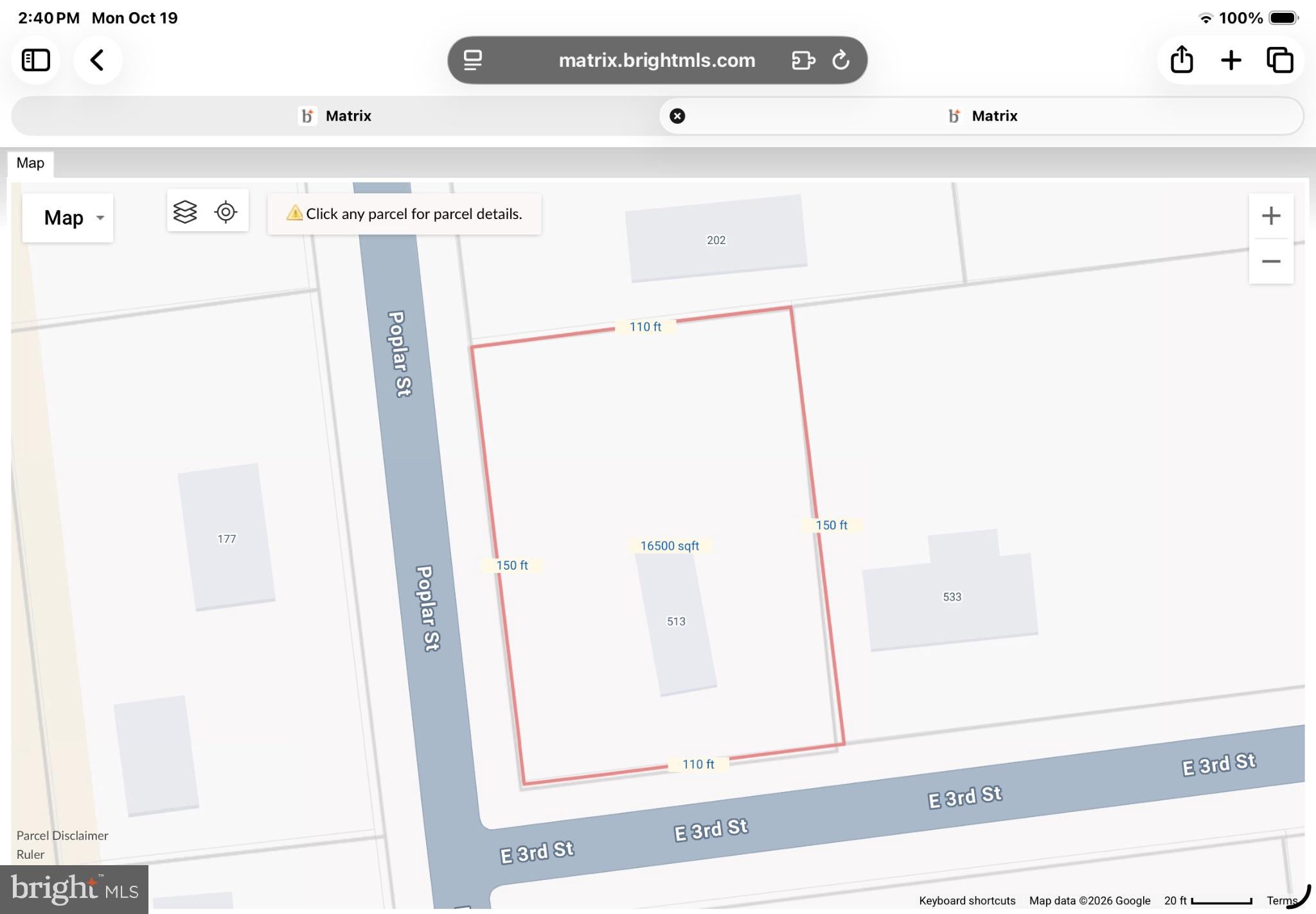Click the 16500 sqft parcel area label

point(670,545)
